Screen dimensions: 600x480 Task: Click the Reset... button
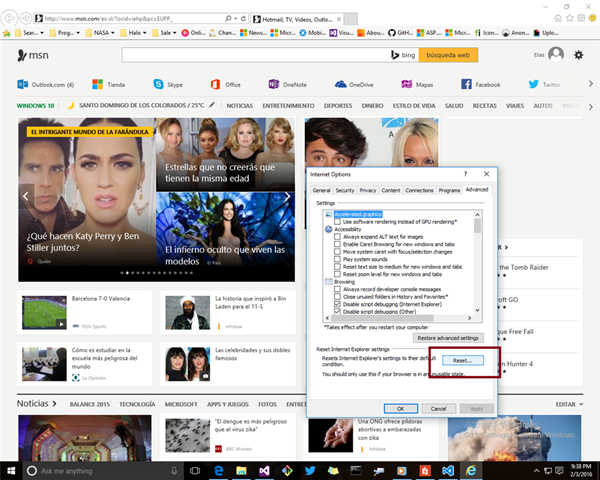[461, 360]
